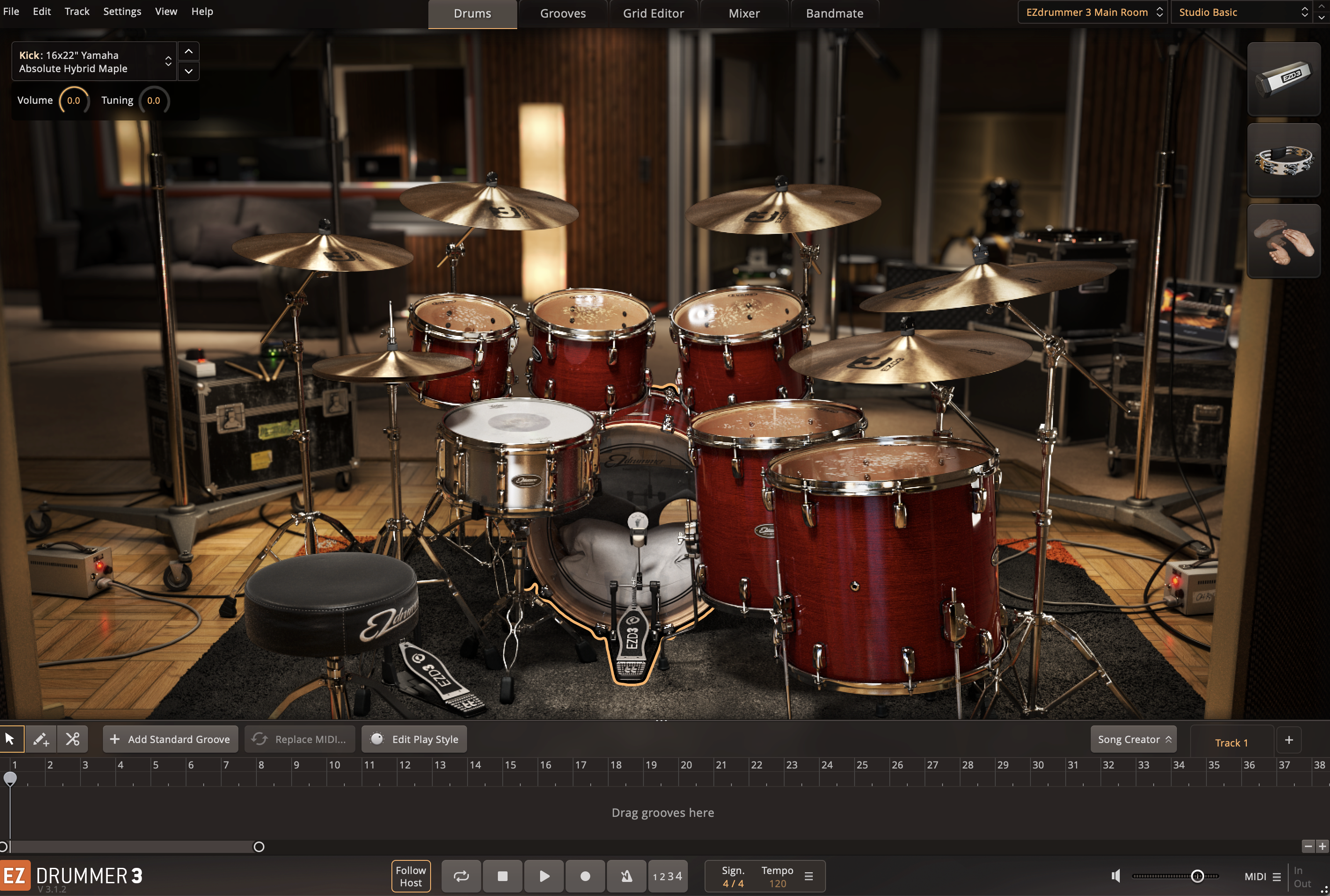The image size is (1330, 896).
Task: Start playback with the play button
Action: pyautogui.click(x=544, y=875)
